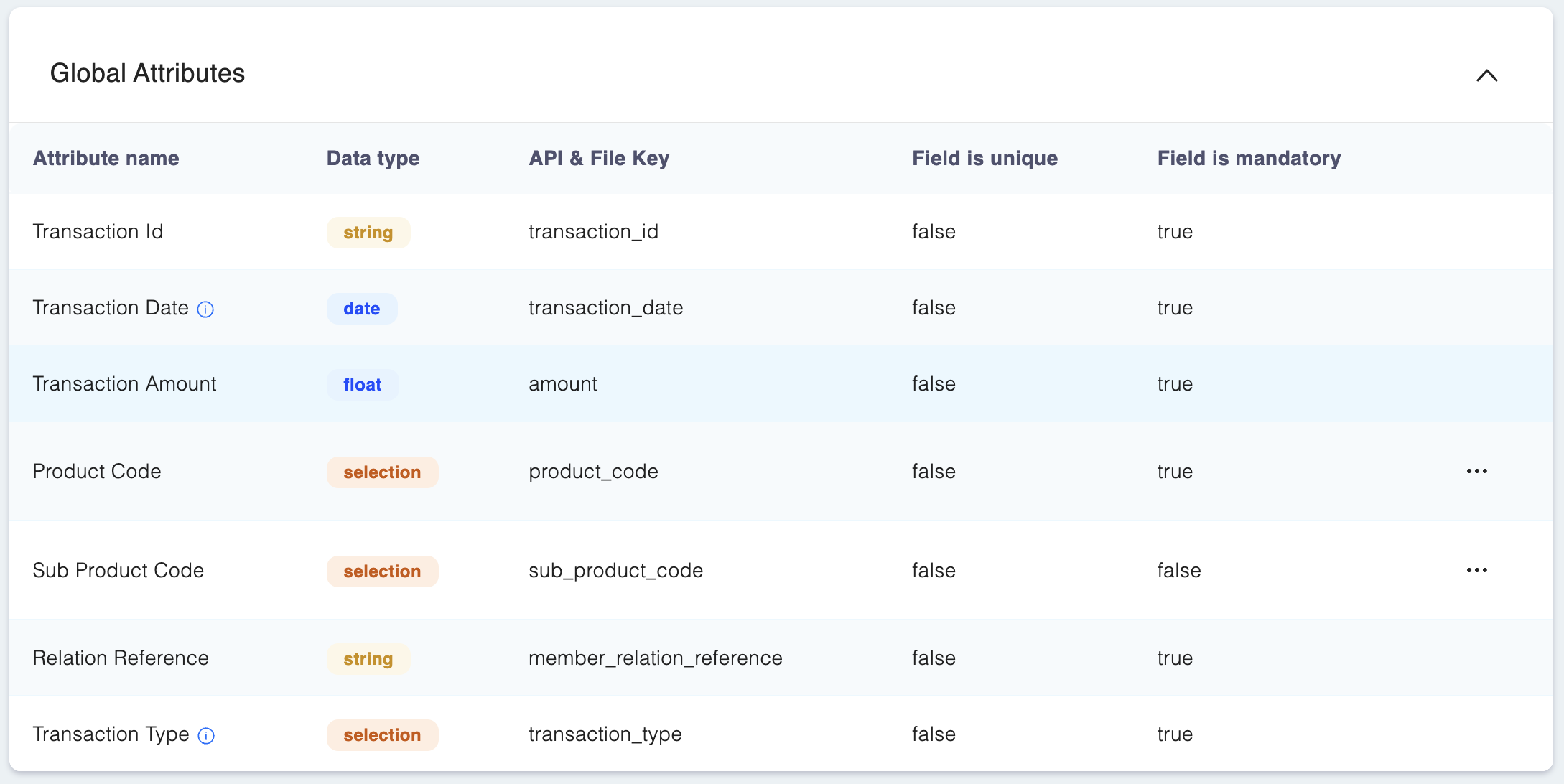
Task: Click the Global Attributes section title
Action: coord(147,73)
